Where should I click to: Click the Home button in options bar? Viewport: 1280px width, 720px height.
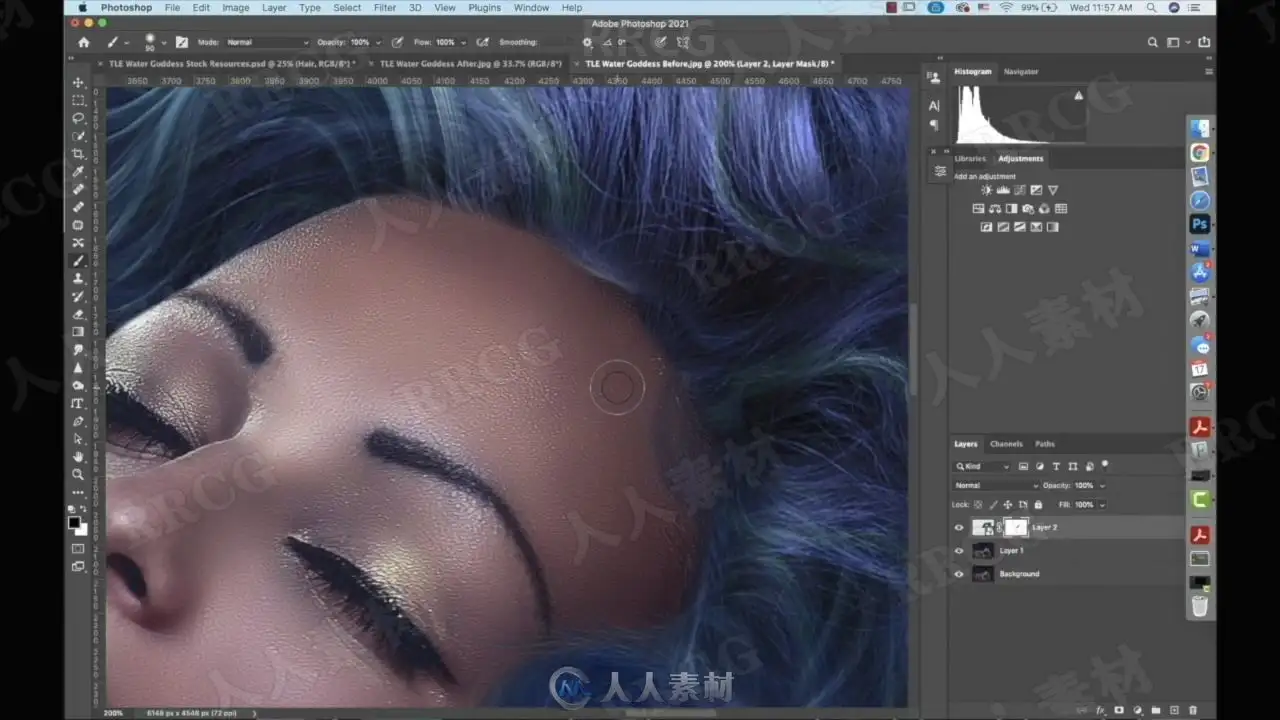pyautogui.click(x=84, y=42)
